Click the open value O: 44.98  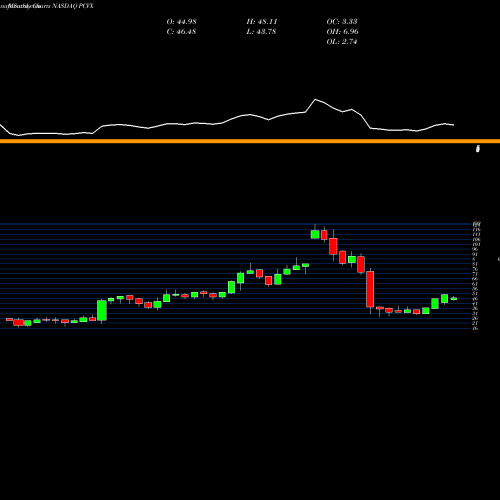pyautogui.click(x=181, y=22)
